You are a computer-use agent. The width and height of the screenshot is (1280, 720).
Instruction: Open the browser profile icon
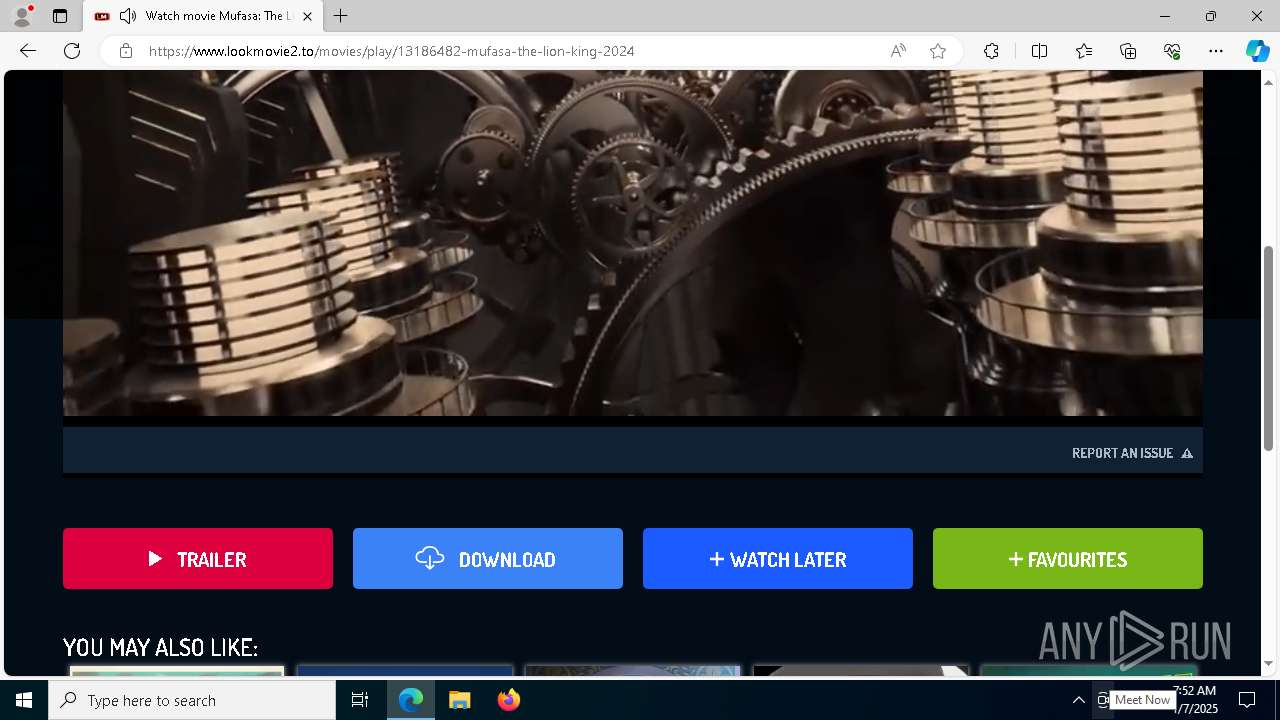[22, 16]
